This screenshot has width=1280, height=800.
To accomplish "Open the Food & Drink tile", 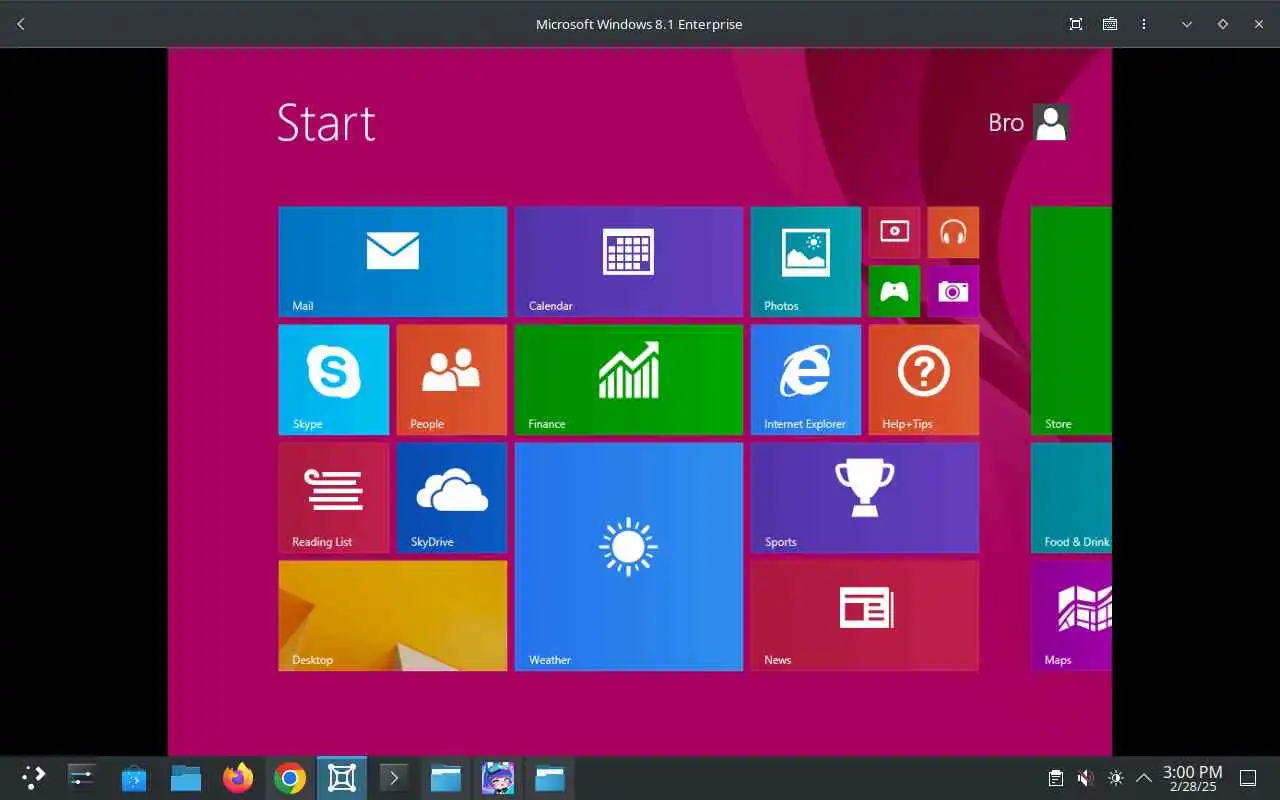I will point(1071,498).
